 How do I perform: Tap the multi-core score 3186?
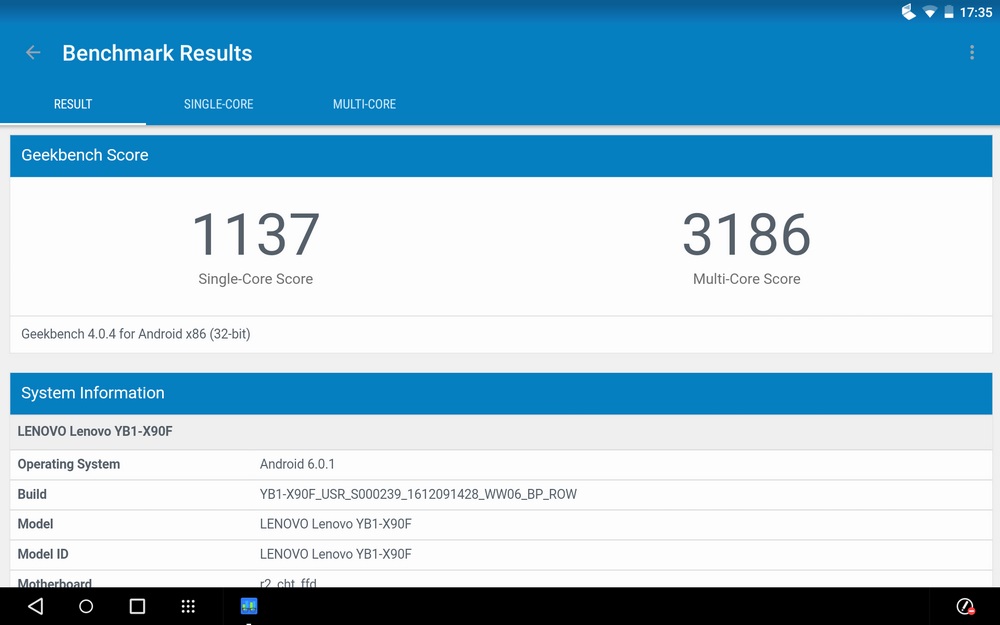pos(747,234)
